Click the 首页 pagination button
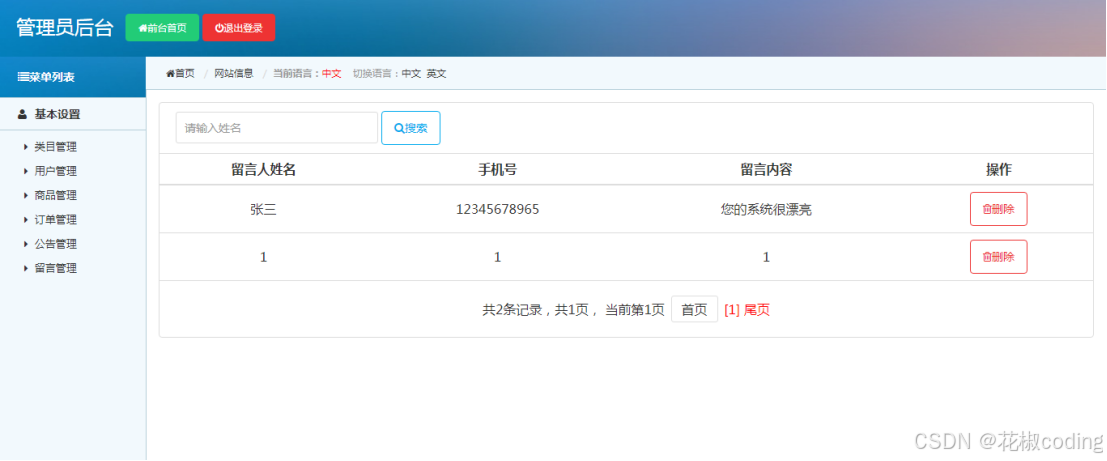The height and width of the screenshot is (461, 1107). click(x=694, y=309)
